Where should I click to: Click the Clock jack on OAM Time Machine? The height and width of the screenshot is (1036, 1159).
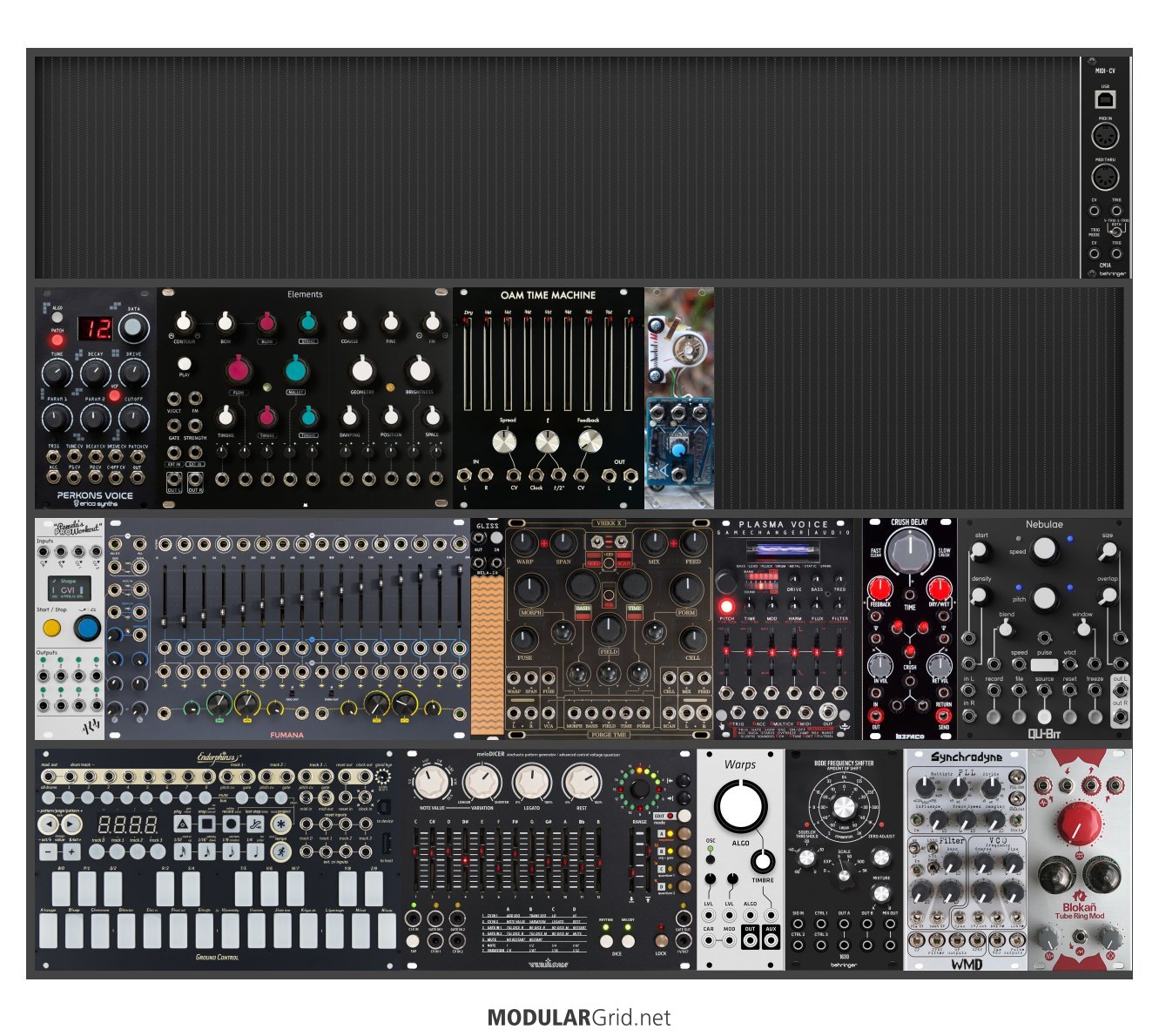[x=536, y=475]
